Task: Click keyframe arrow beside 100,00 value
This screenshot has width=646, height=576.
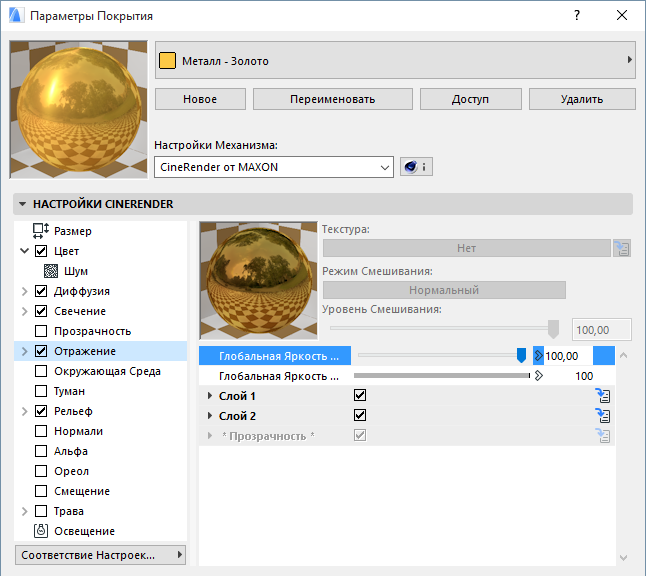Action: pos(538,356)
